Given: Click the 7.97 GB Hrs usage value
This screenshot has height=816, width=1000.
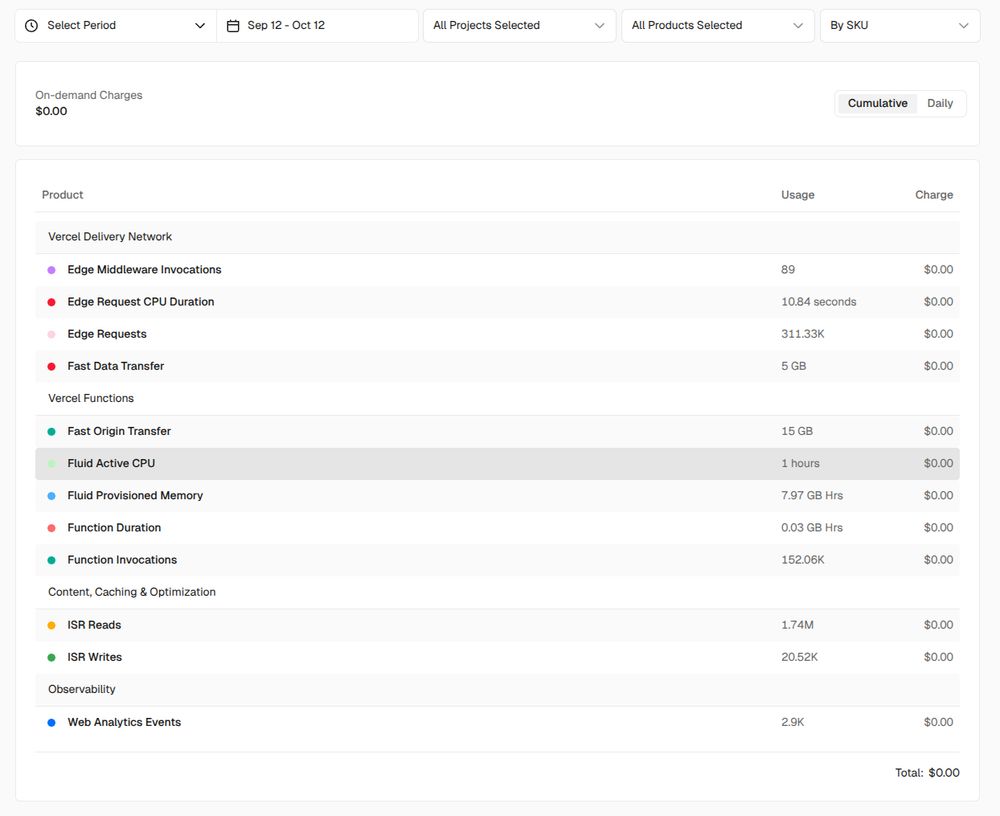Looking at the screenshot, I should coord(812,495).
